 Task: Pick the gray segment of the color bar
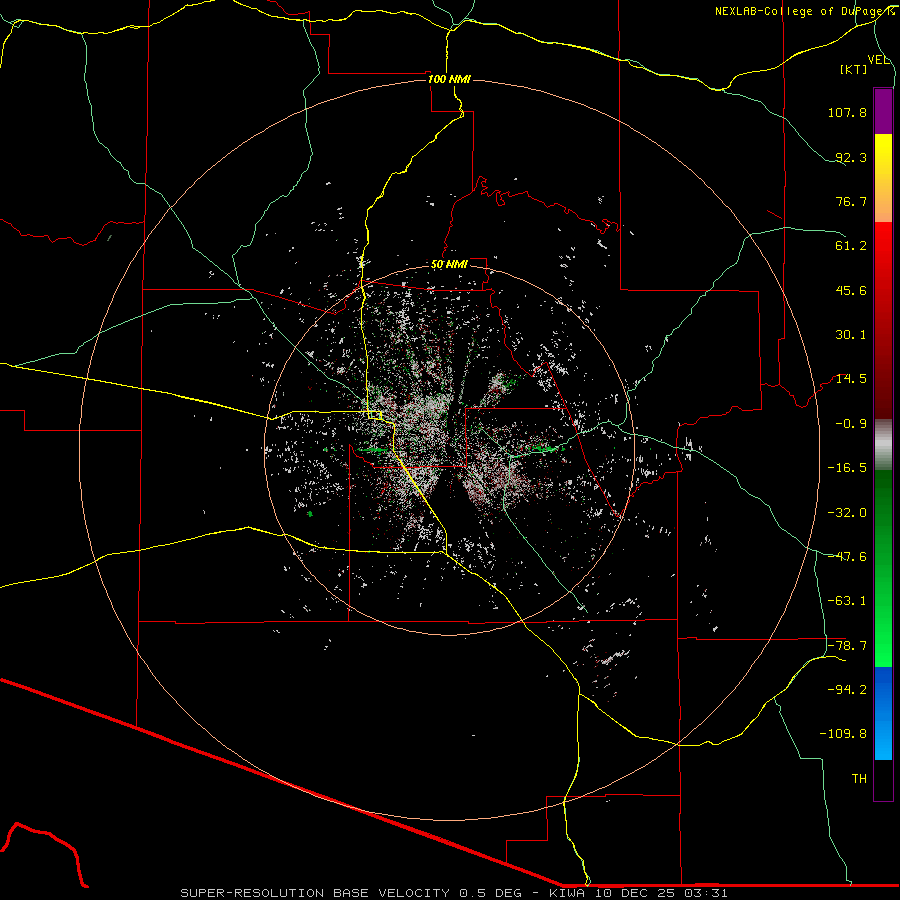pos(883,445)
